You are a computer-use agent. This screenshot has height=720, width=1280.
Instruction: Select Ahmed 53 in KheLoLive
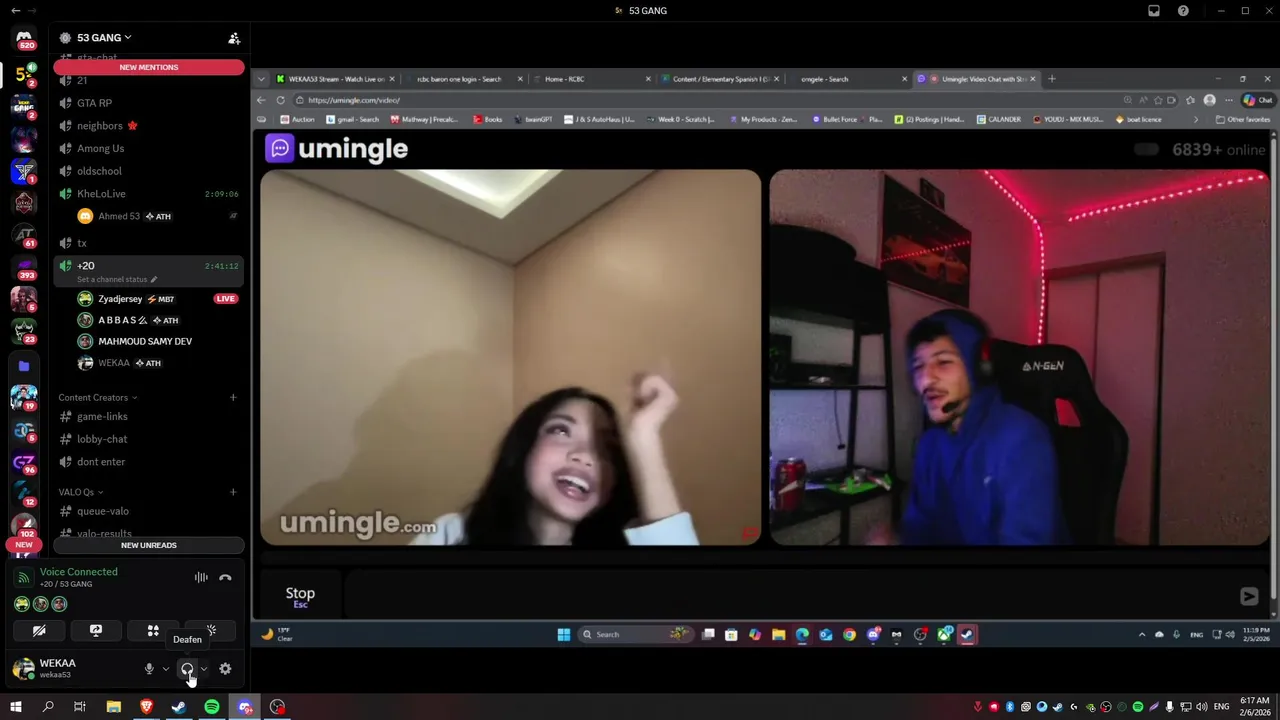[x=158, y=216]
